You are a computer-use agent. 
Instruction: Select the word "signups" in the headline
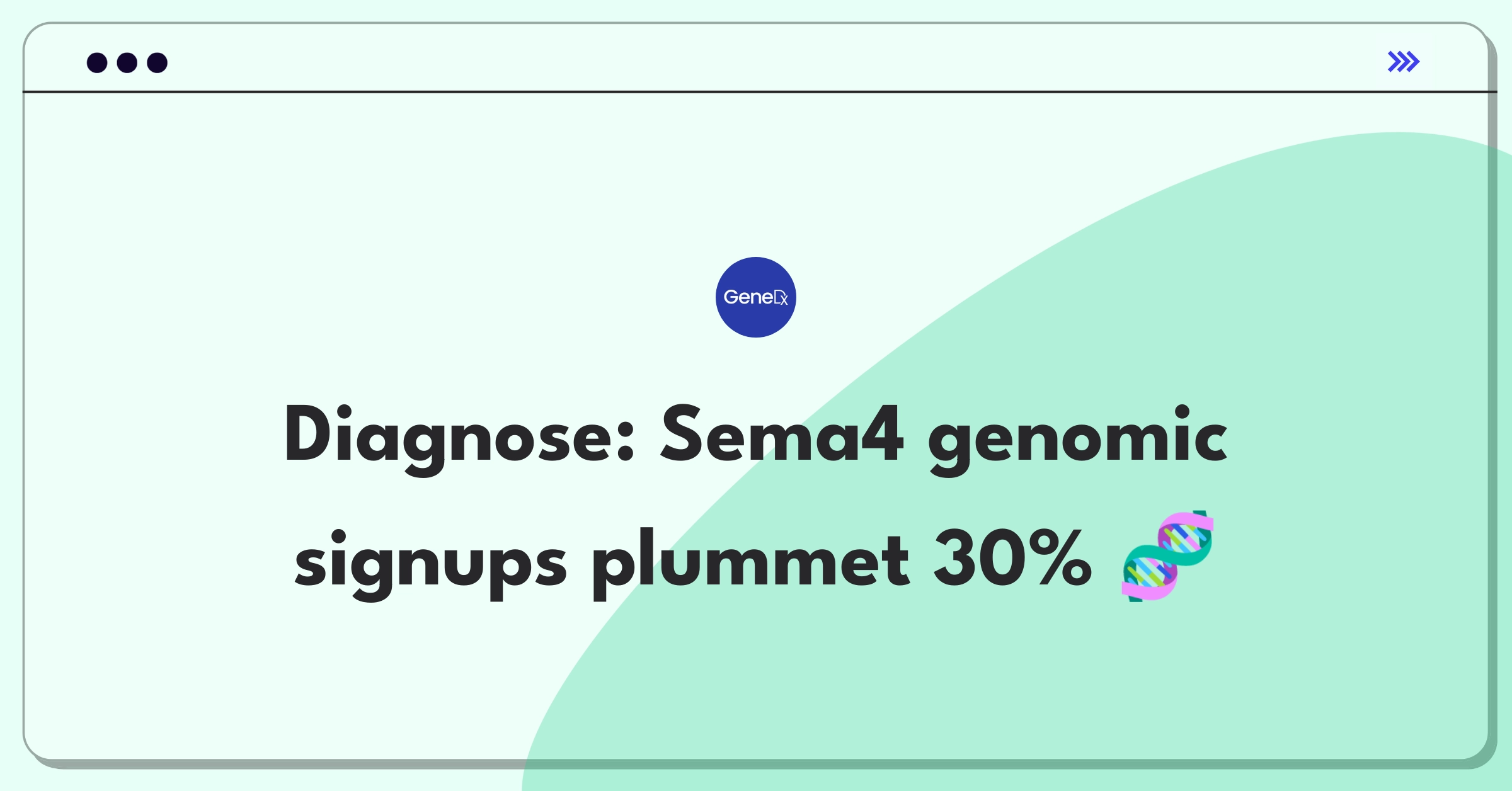pyautogui.click(x=431, y=564)
